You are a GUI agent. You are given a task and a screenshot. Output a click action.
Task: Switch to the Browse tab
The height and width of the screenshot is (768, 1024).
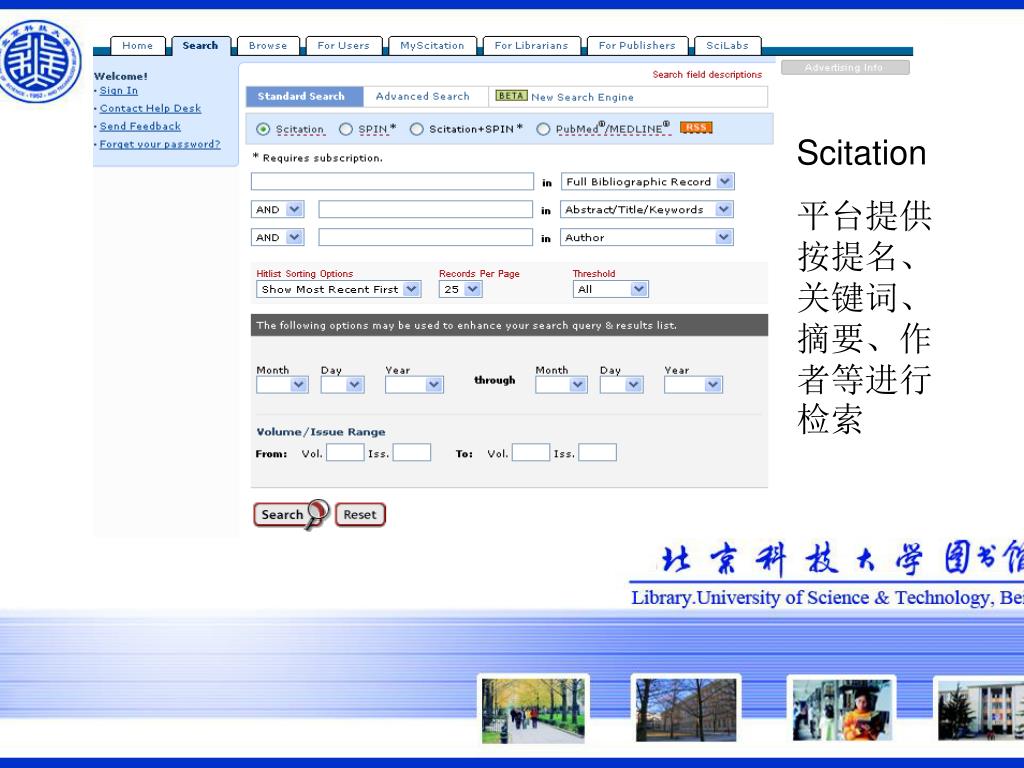point(268,46)
